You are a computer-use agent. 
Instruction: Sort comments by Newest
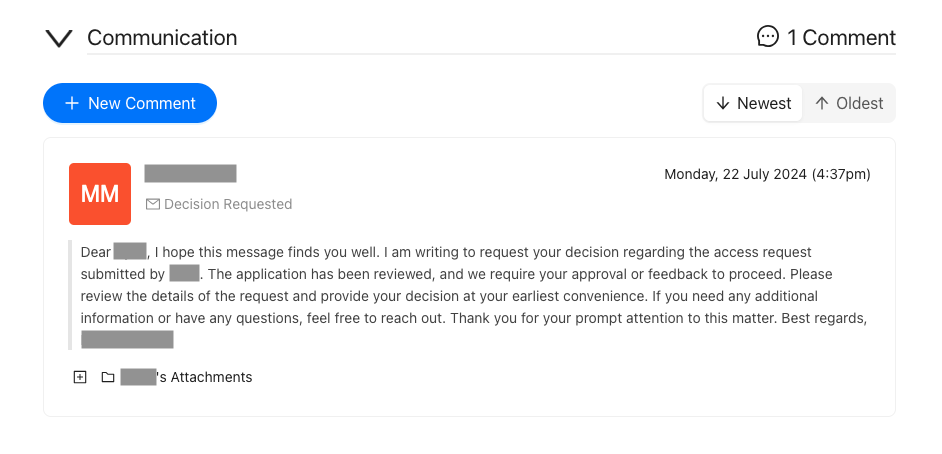[x=753, y=103]
